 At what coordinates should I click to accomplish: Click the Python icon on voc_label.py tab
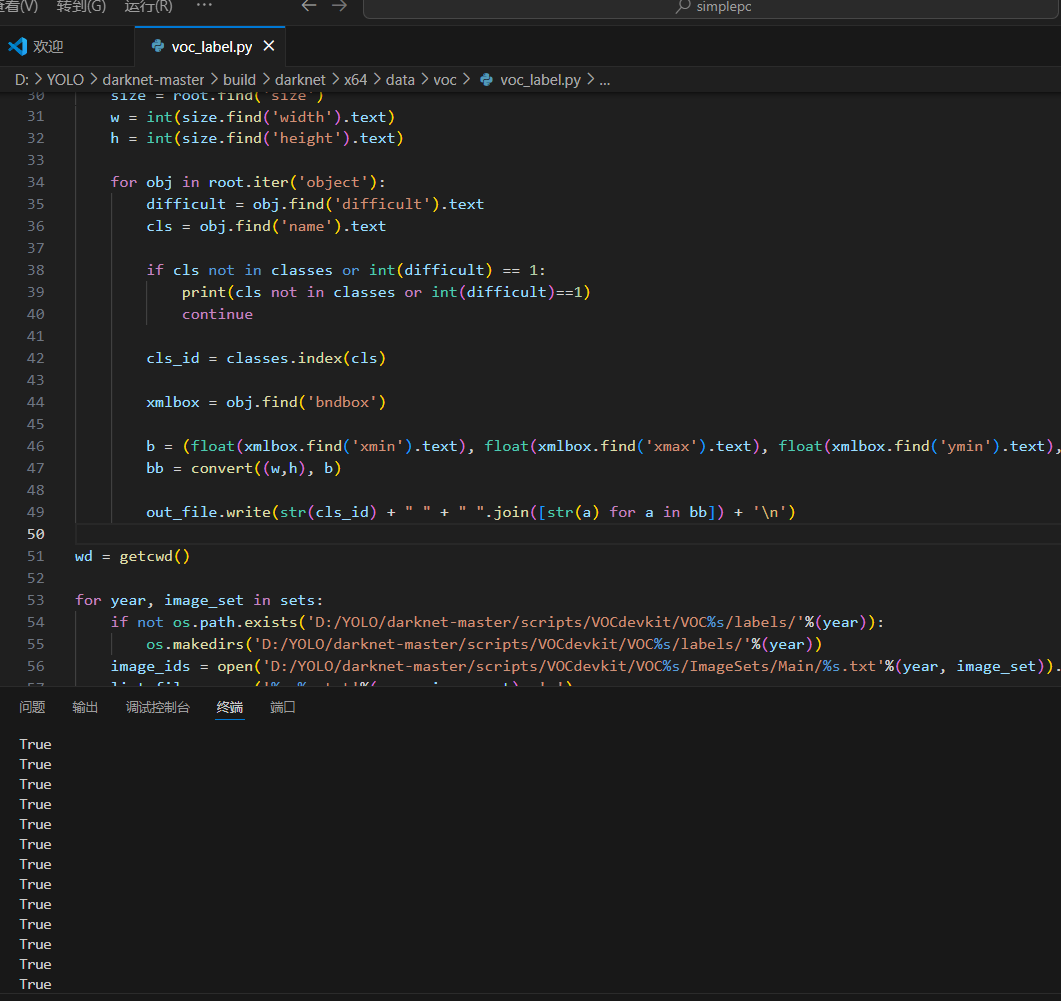point(158,46)
